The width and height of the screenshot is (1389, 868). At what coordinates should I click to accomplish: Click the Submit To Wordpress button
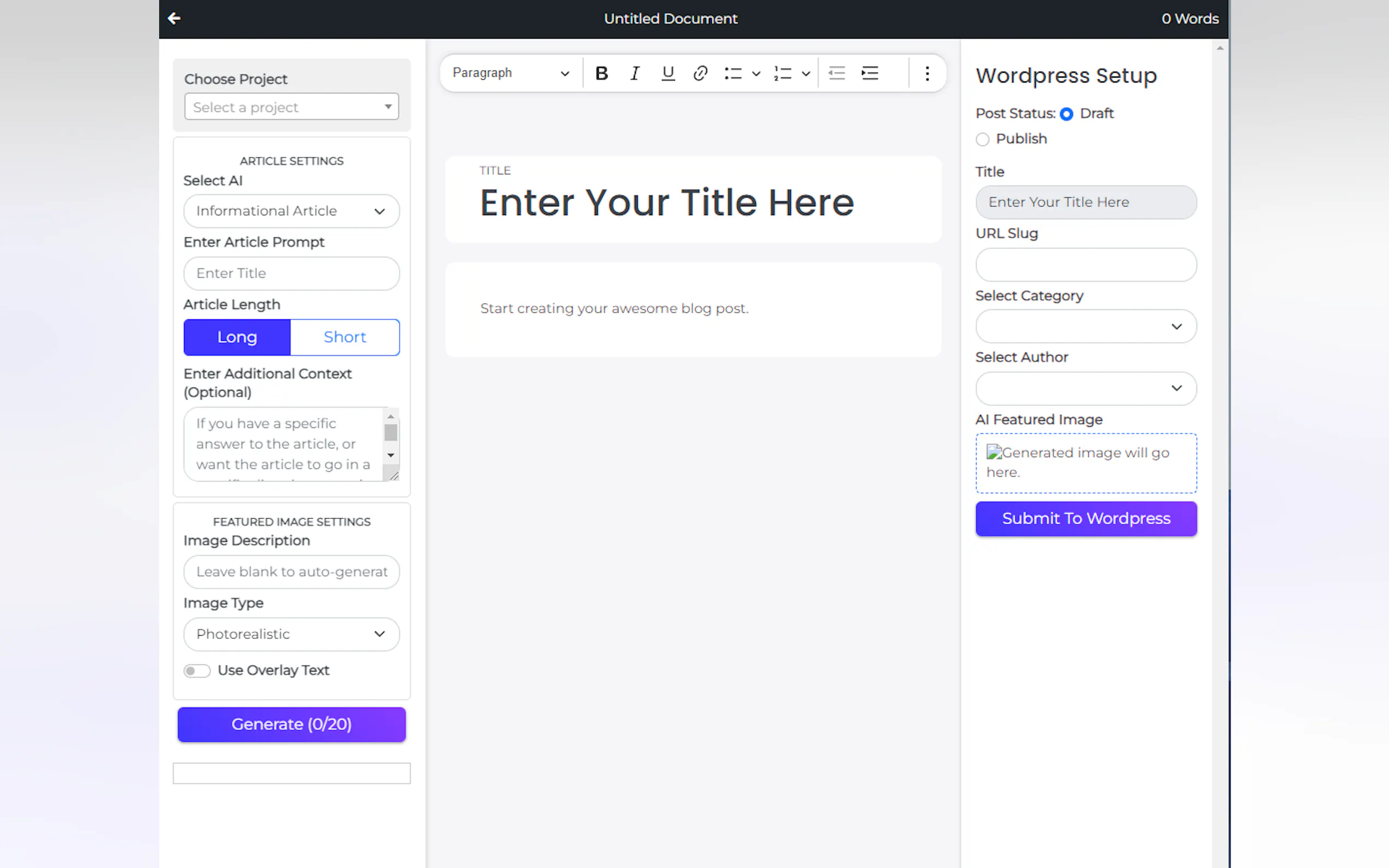pyautogui.click(x=1085, y=518)
